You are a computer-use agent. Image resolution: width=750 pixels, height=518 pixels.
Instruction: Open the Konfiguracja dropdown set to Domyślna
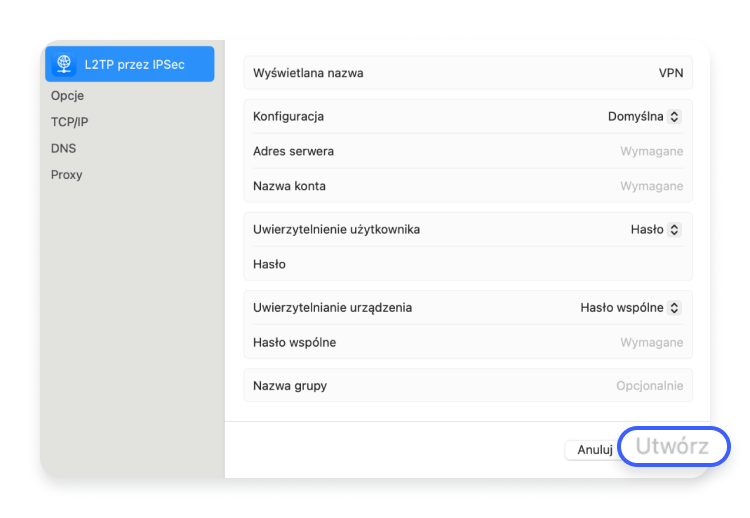pyautogui.click(x=644, y=116)
